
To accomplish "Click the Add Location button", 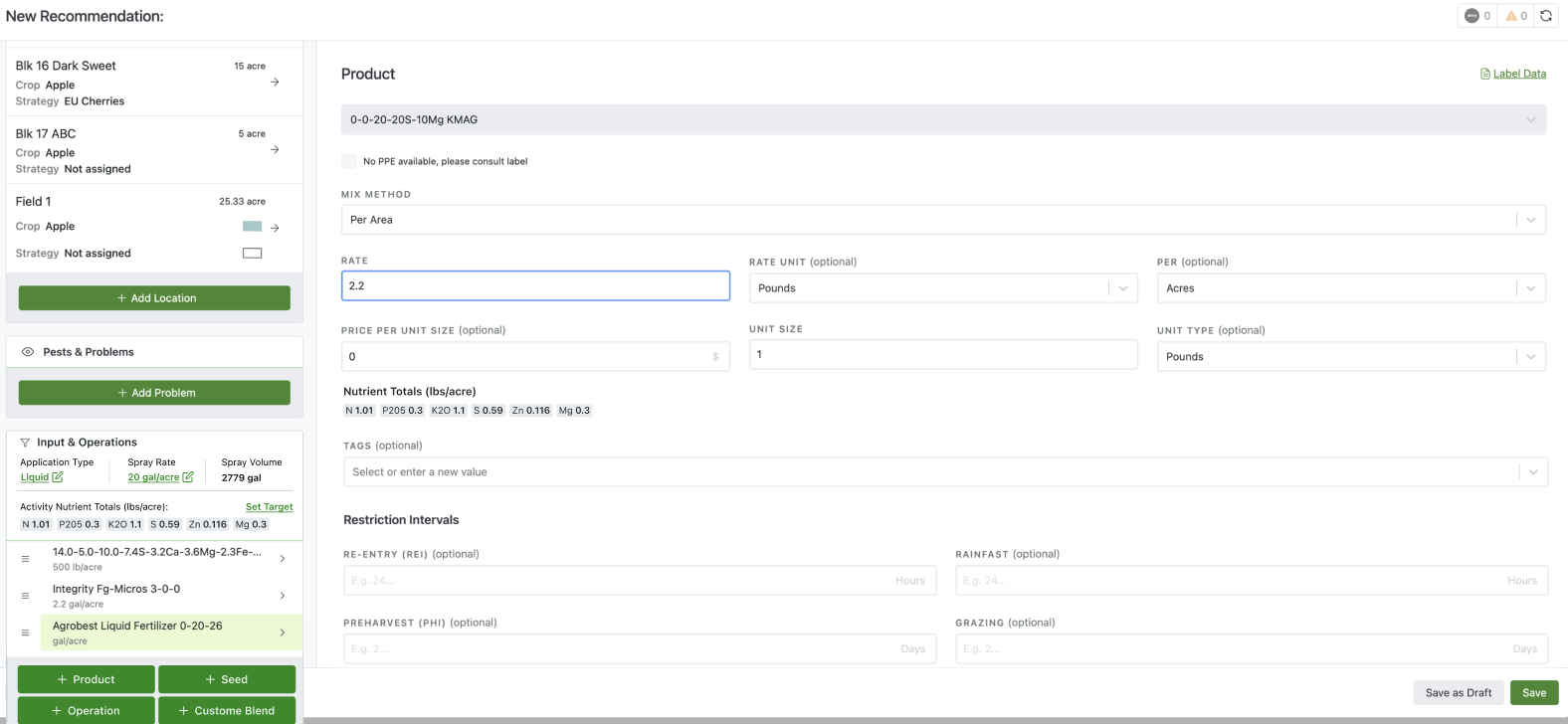I will click(154, 298).
